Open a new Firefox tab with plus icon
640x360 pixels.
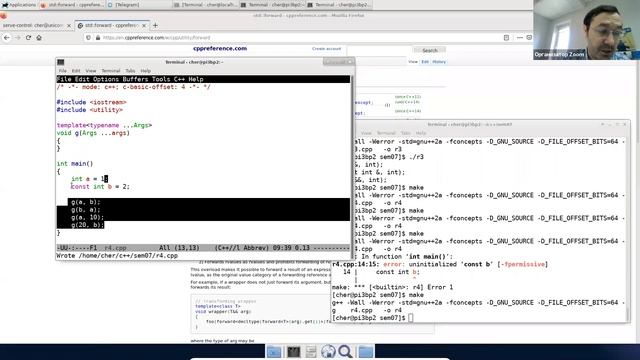coord(155,25)
